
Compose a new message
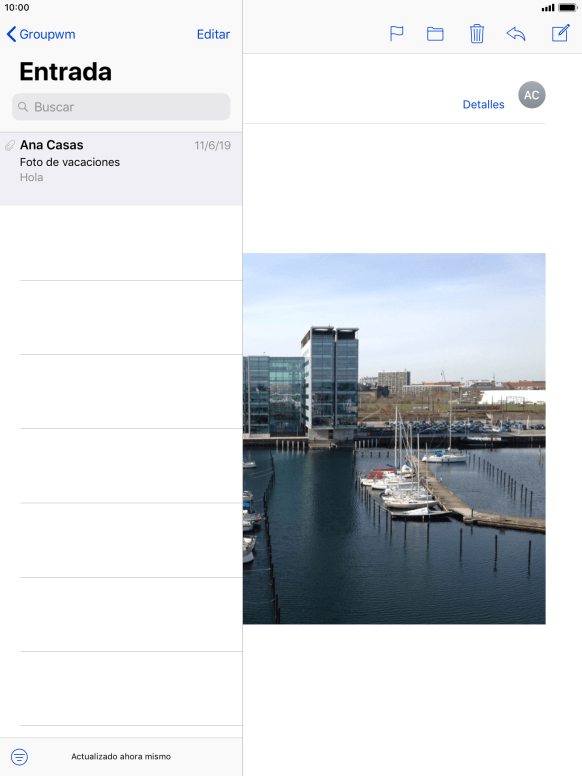coord(560,33)
